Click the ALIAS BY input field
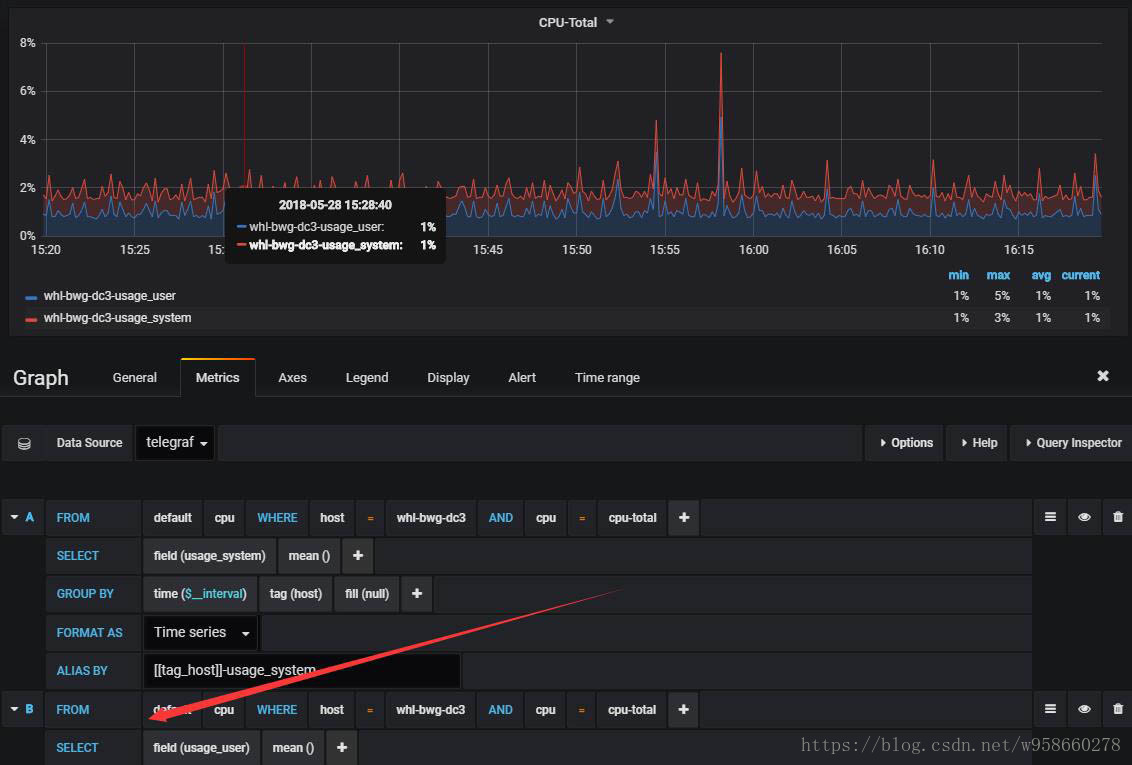Image resolution: width=1132 pixels, height=765 pixels. 302,670
